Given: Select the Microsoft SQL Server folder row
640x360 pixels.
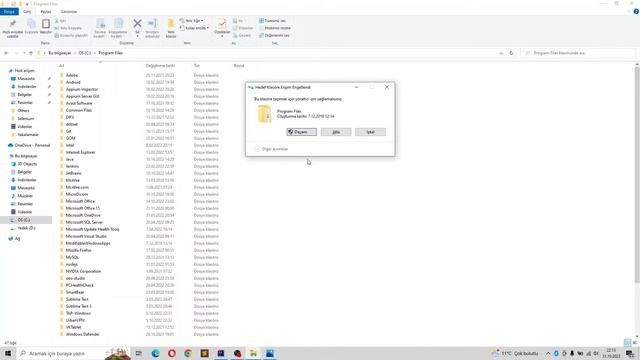Looking at the screenshot, I should click(139, 222).
